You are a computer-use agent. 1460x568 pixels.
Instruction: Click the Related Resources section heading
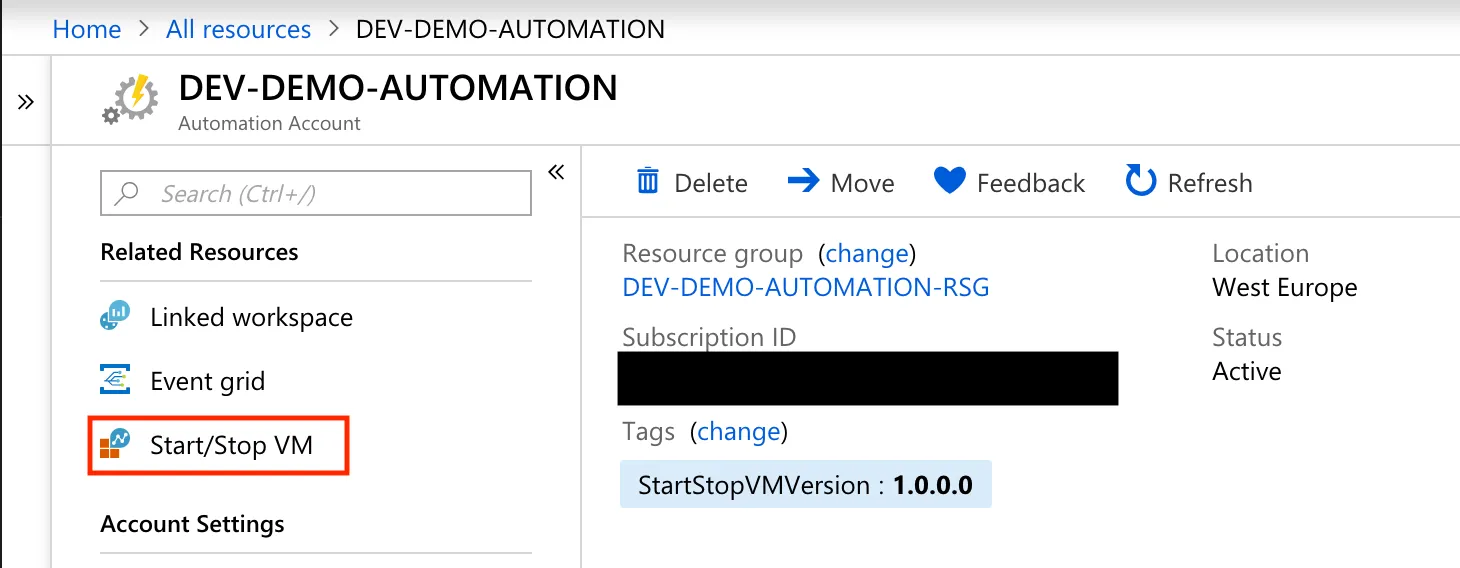coord(199,252)
